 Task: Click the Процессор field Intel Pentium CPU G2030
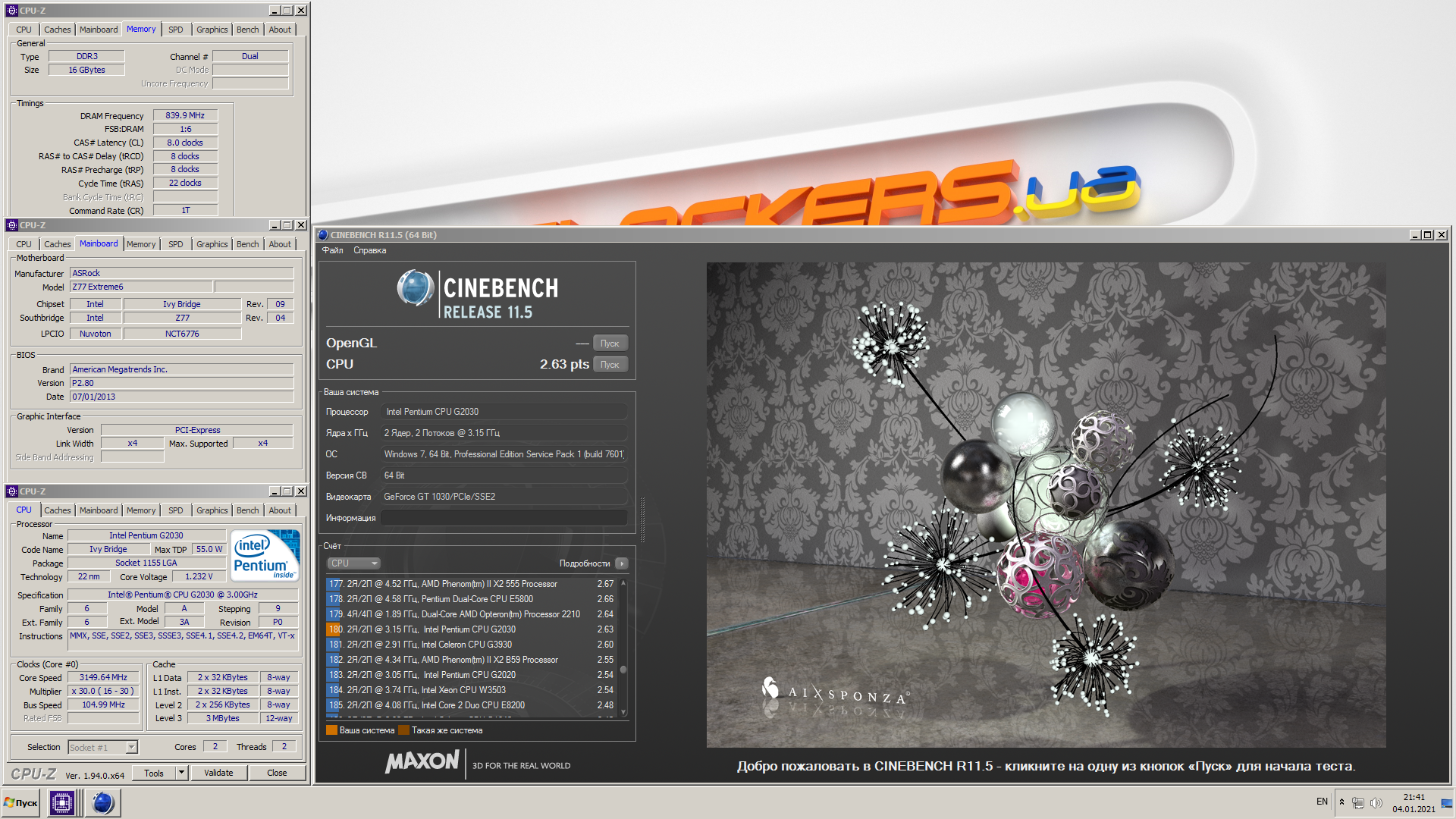(x=504, y=412)
